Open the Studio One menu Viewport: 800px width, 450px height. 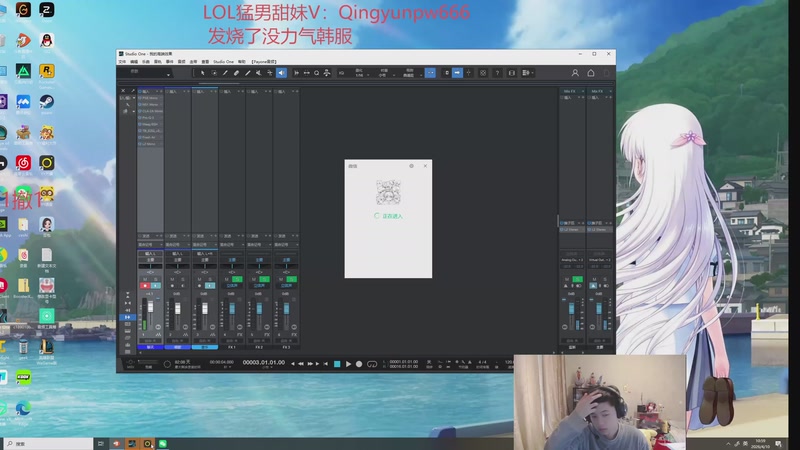point(223,62)
